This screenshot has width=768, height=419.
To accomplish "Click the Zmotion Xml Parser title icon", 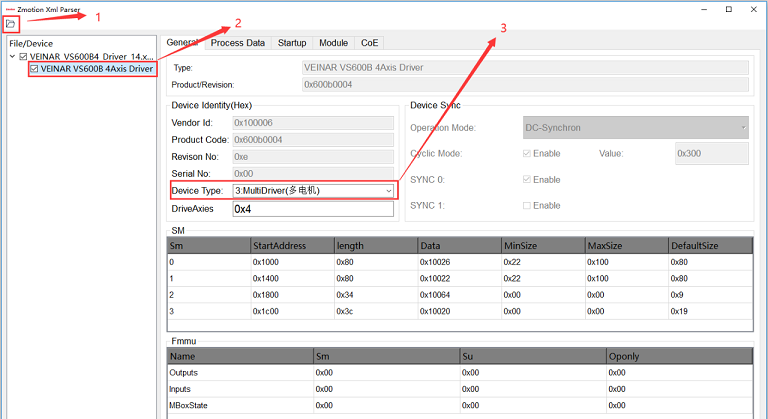I will pyautogui.click(x=10, y=9).
